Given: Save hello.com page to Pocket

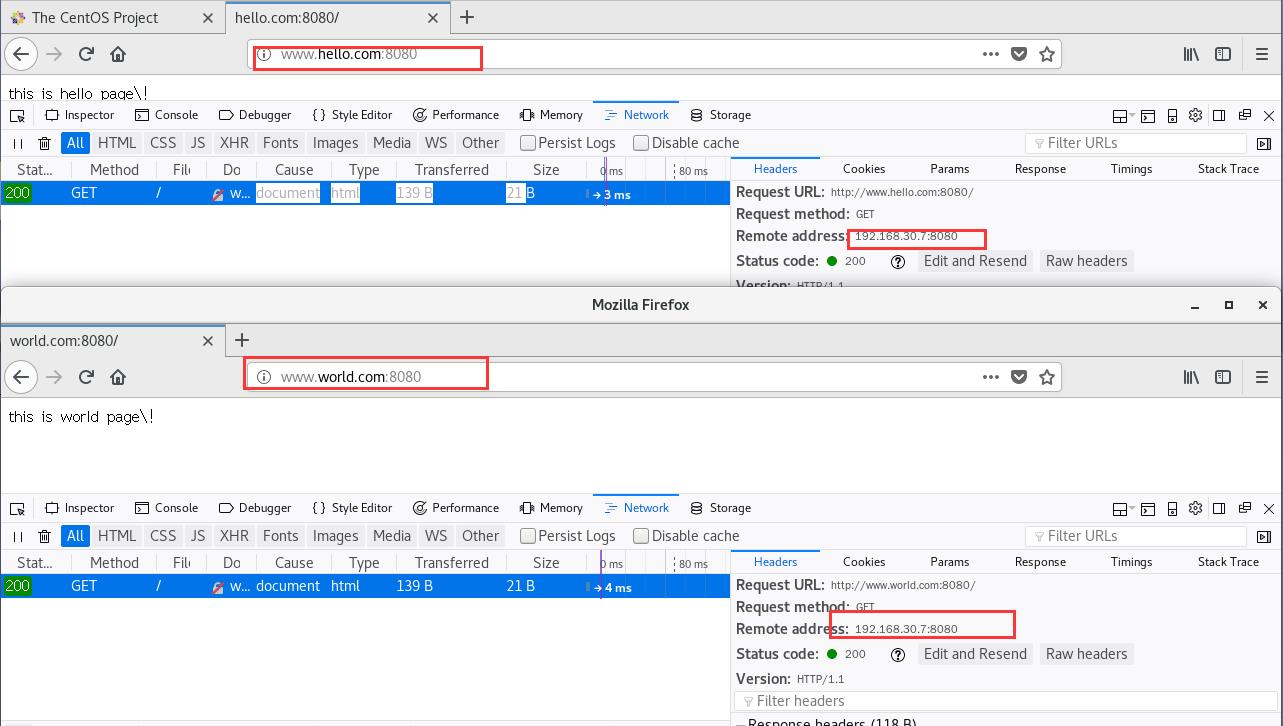Looking at the screenshot, I should pyautogui.click(x=1019, y=54).
